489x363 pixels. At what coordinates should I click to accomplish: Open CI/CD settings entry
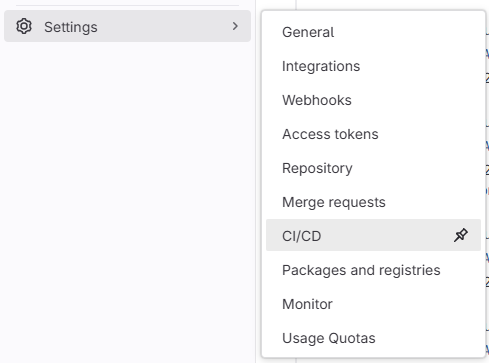tap(373, 235)
